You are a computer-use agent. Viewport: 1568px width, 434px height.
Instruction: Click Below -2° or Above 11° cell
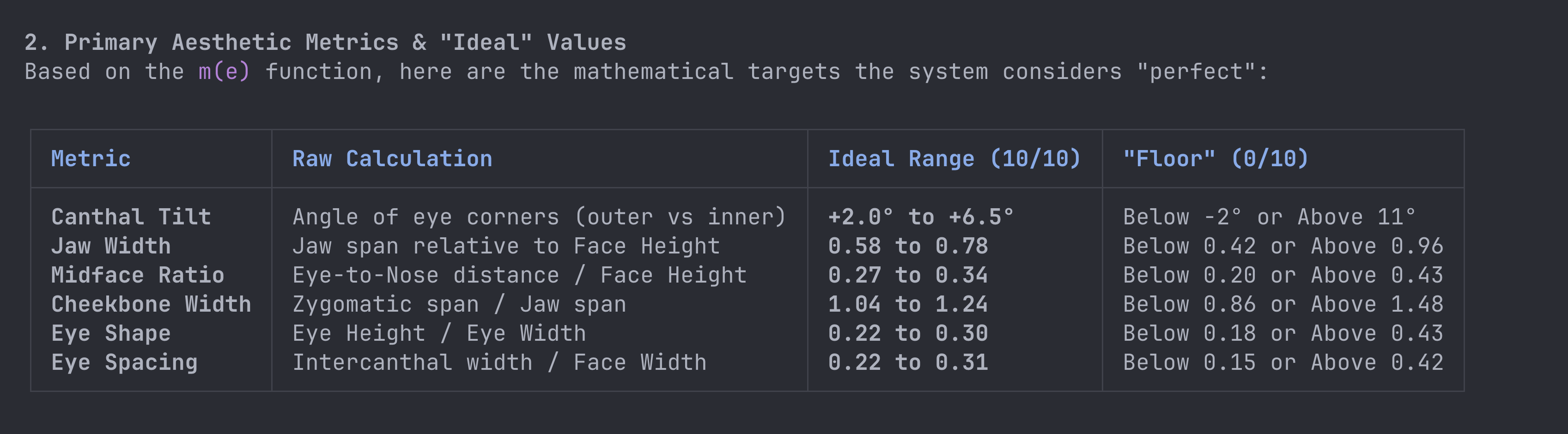coord(1269,217)
